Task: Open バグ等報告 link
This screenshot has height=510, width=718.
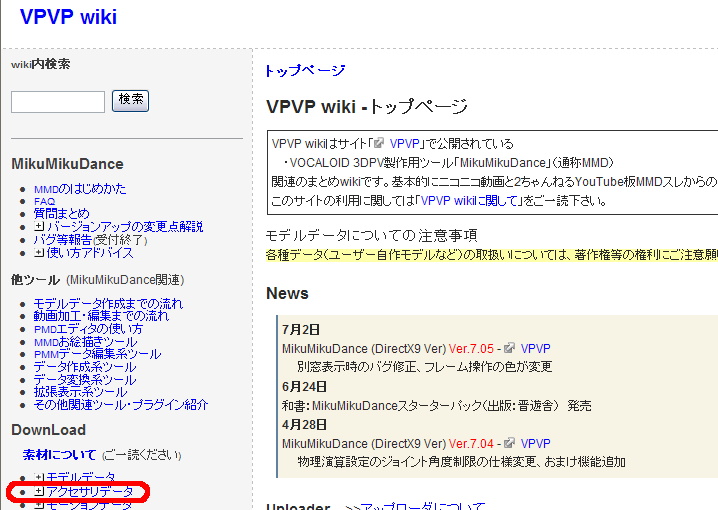Action: (63, 240)
